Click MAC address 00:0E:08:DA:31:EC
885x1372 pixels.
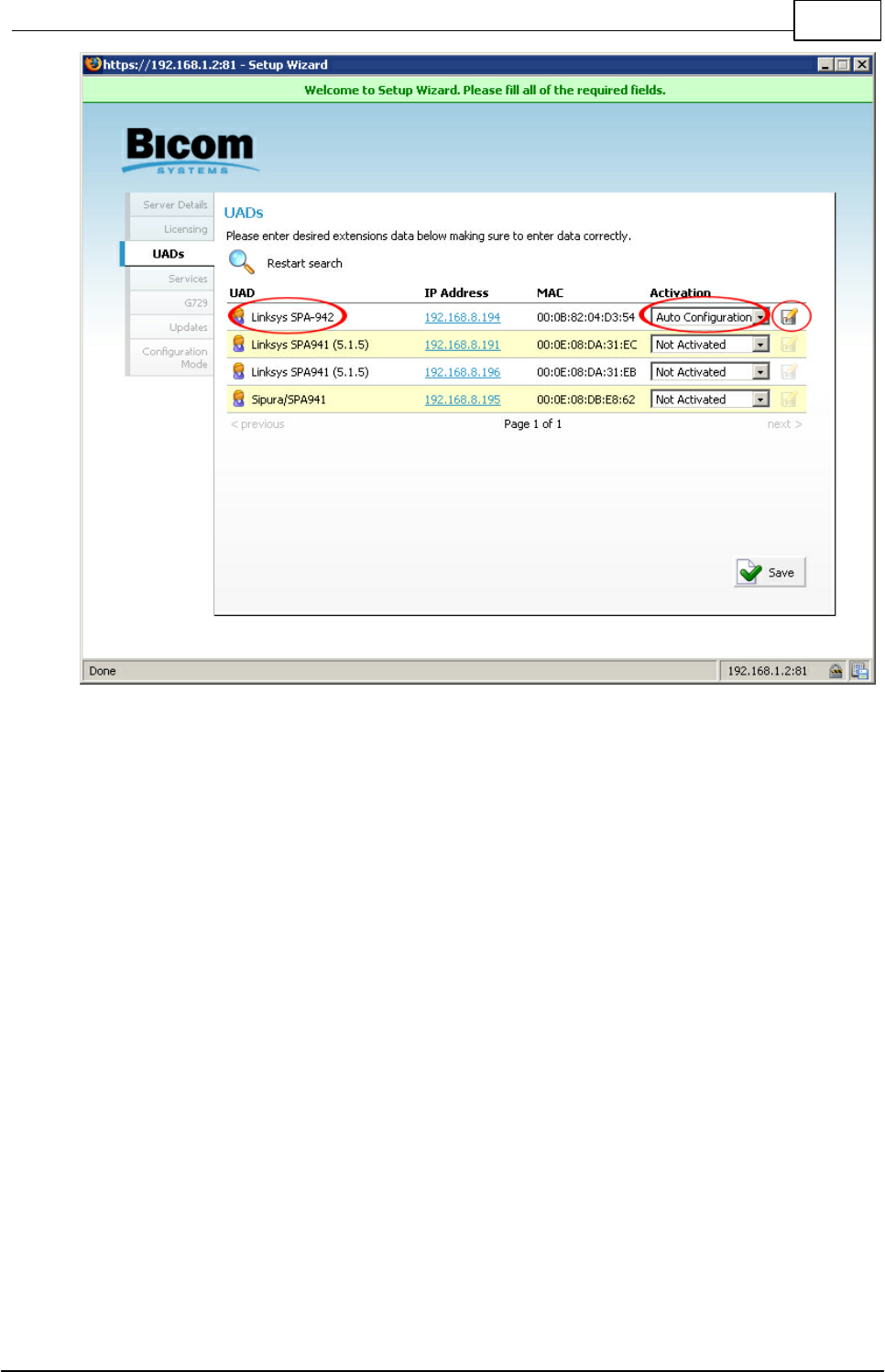[x=587, y=345]
